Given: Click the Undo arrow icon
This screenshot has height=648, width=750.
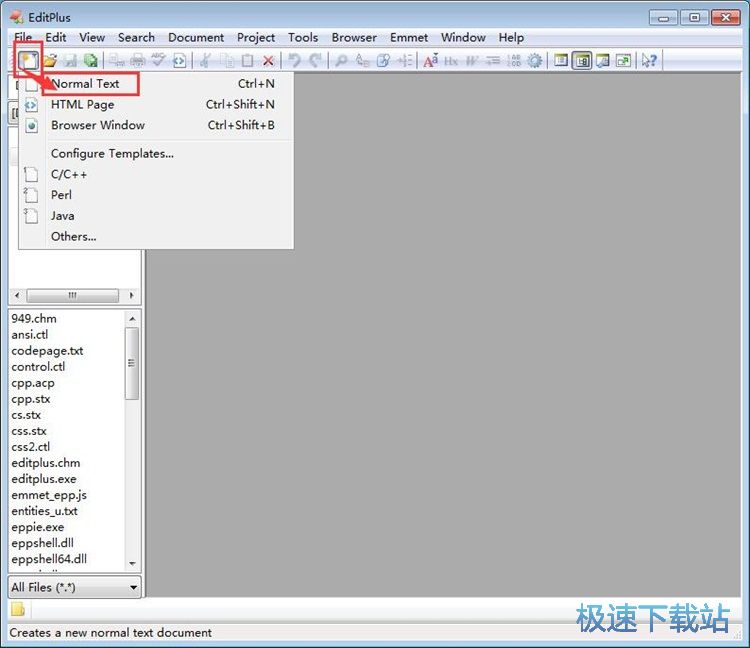Looking at the screenshot, I should tap(294, 61).
